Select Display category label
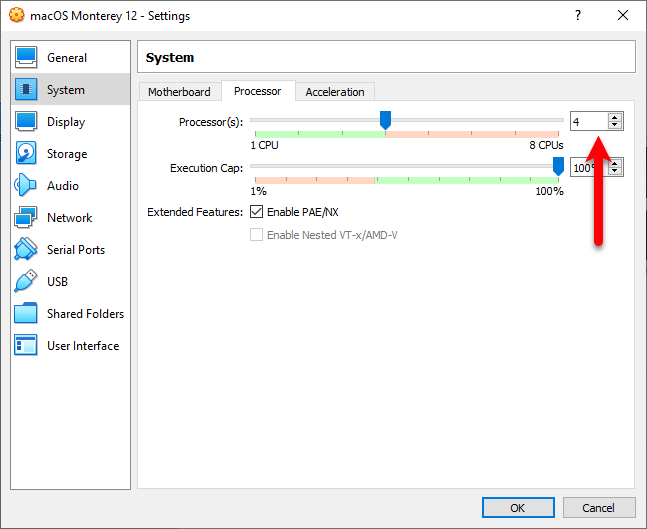 tap(66, 122)
